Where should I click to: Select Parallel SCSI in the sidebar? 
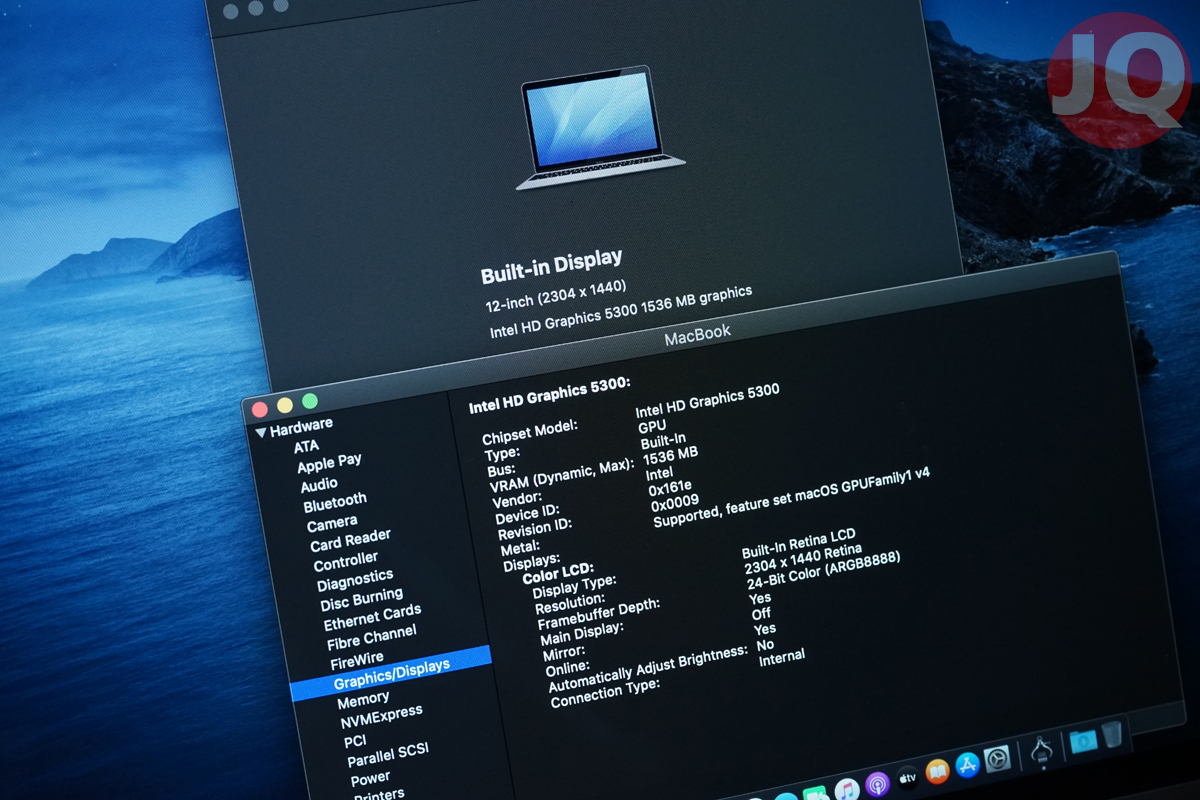point(388,755)
